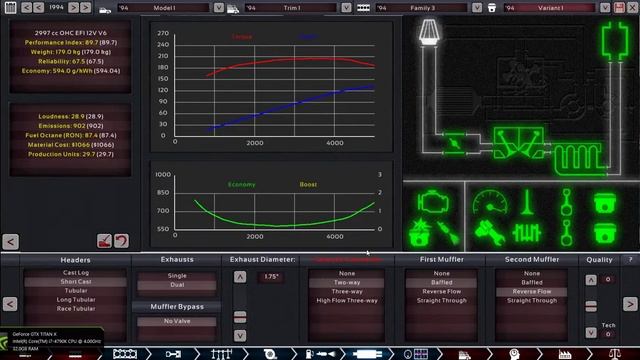Select Race Tubular headers option

(76, 309)
